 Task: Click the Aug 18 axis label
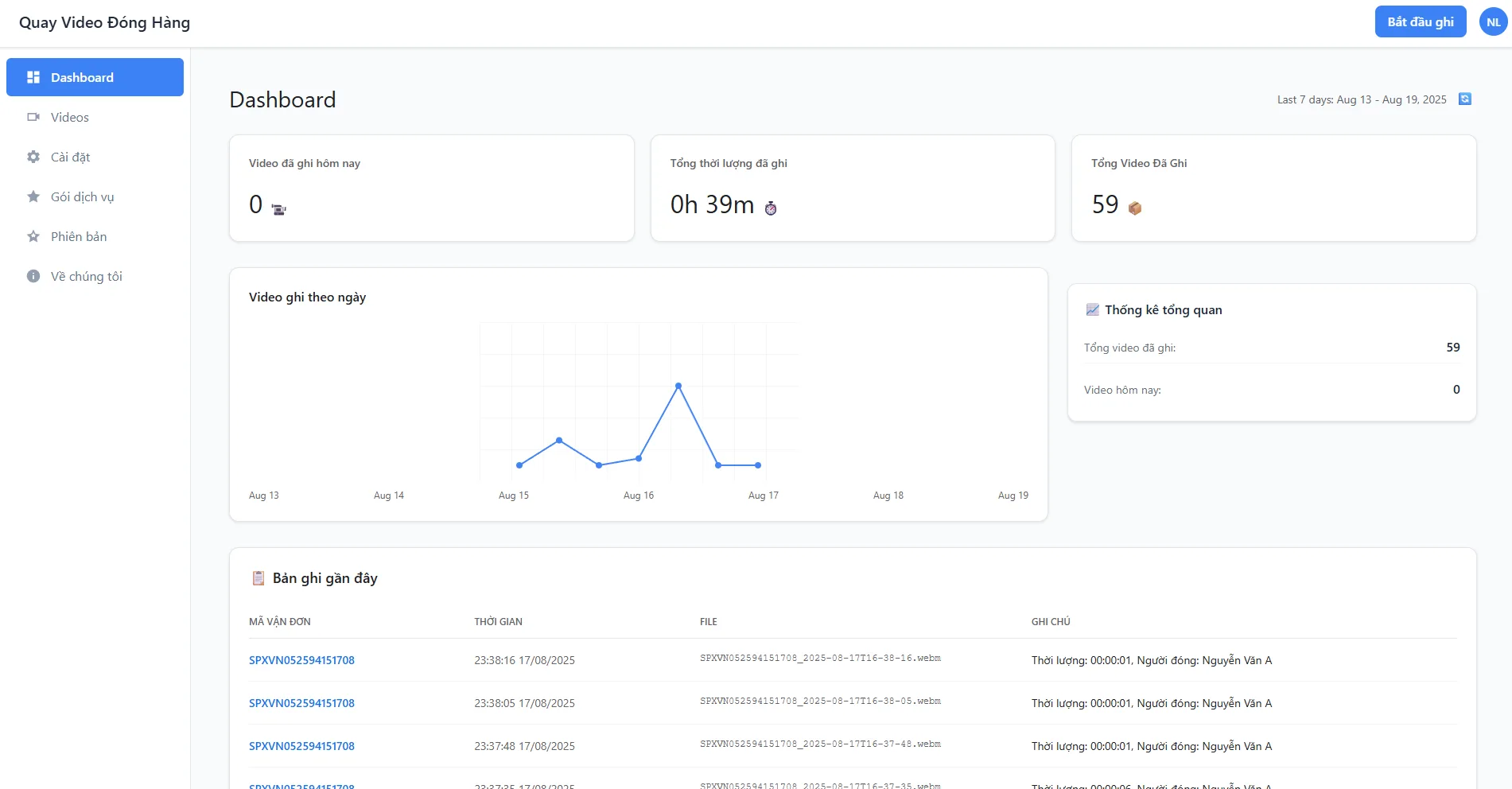[888, 496]
